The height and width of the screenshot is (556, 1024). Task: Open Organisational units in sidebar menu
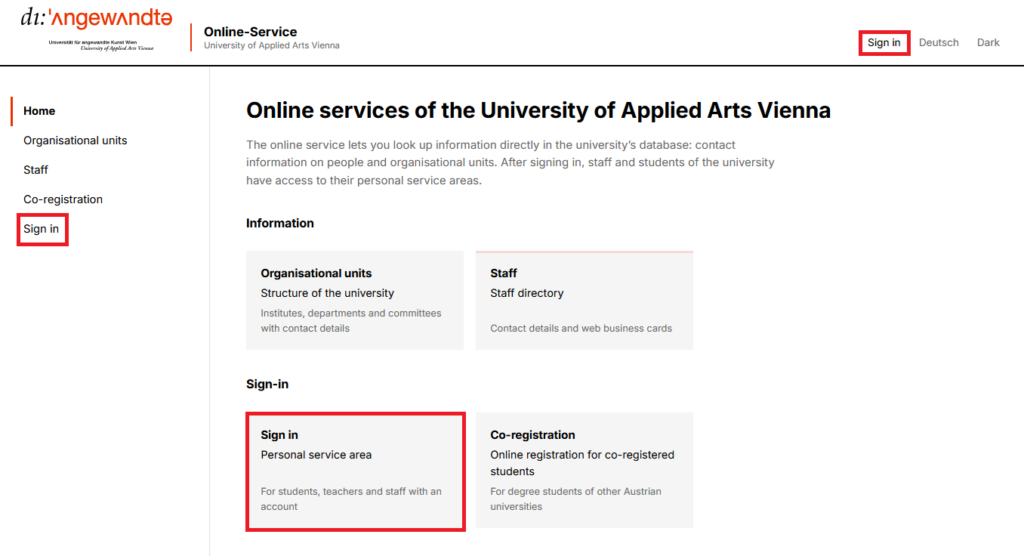pos(75,140)
